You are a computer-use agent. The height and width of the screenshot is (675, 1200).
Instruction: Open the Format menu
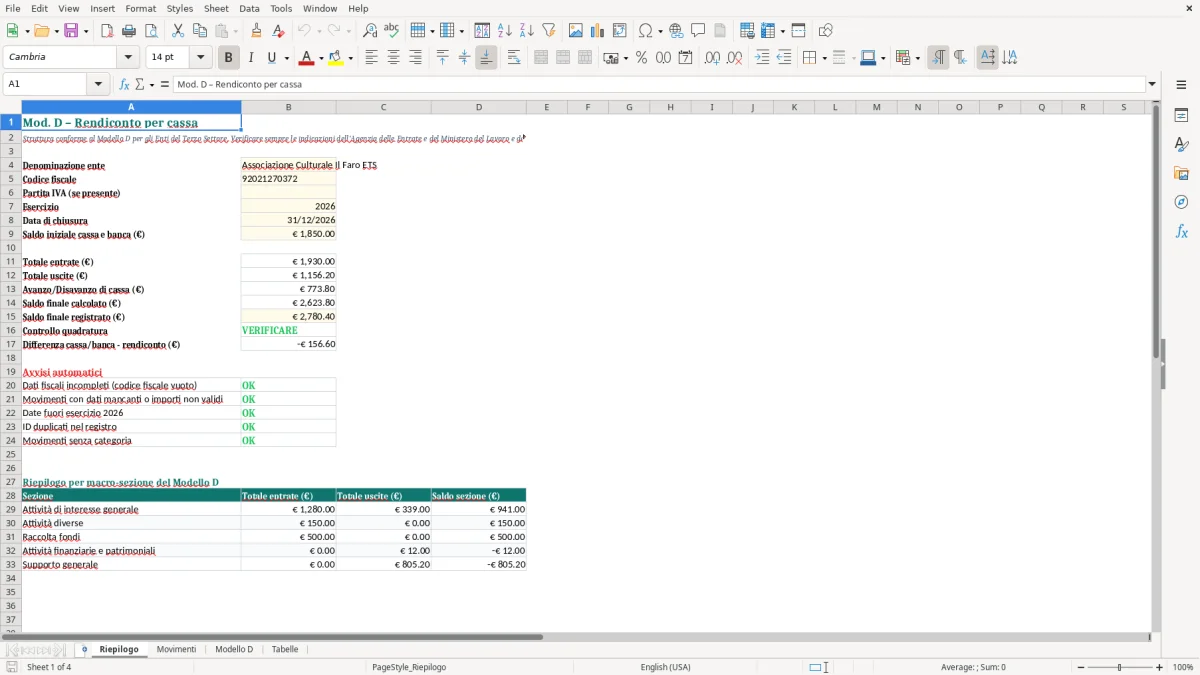point(140,8)
